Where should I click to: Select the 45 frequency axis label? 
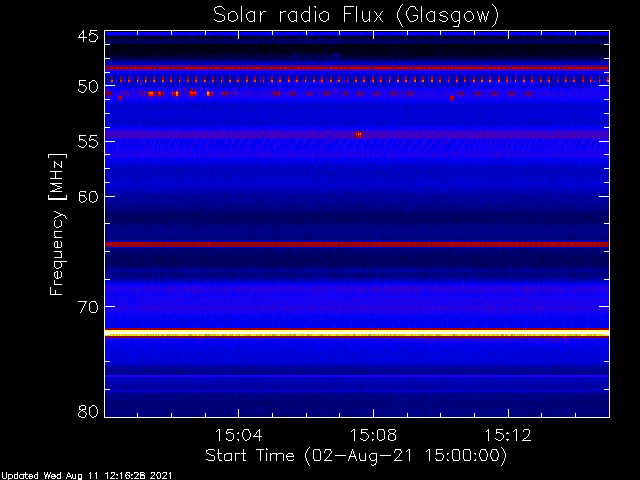tap(88, 36)
